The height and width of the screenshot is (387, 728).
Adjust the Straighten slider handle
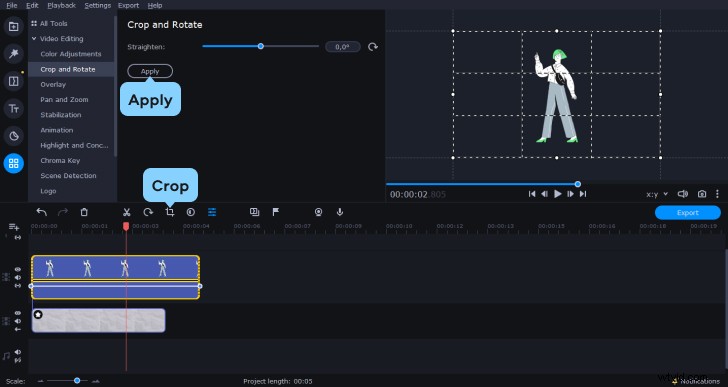(x=260, y=46)
